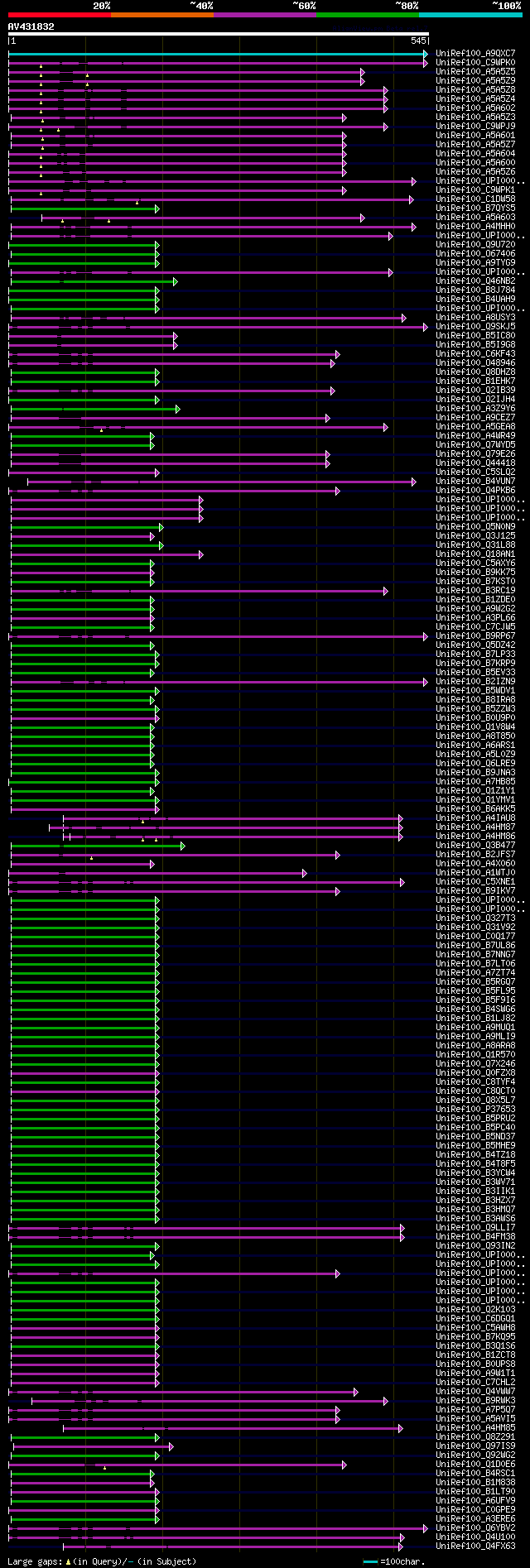The image size is (530, 1568).
Task: Click the label UniRef100_Q93IN2
Action: [x=475, y=1246]
